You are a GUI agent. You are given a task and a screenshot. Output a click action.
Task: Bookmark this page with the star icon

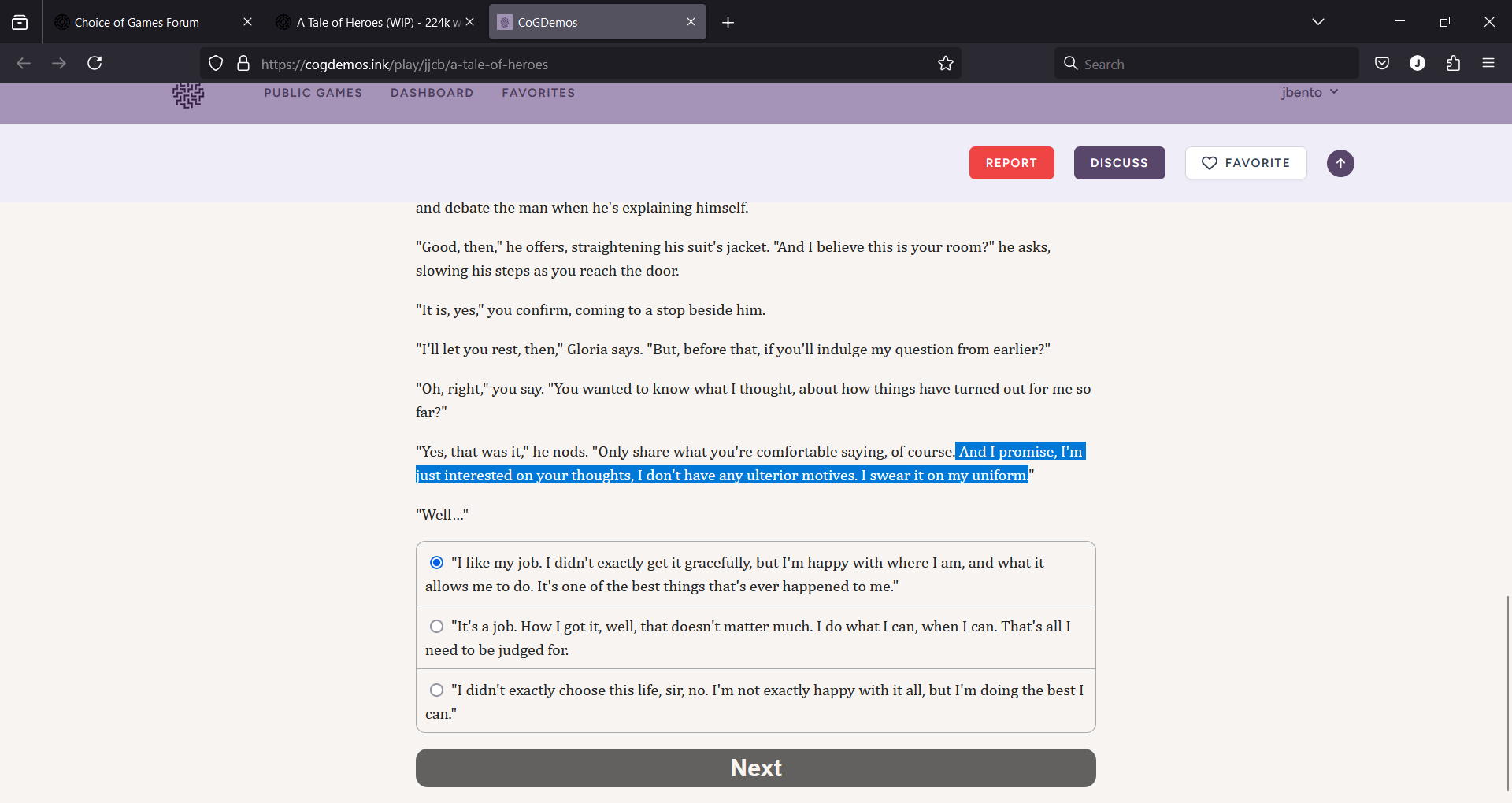coord(946,64)
